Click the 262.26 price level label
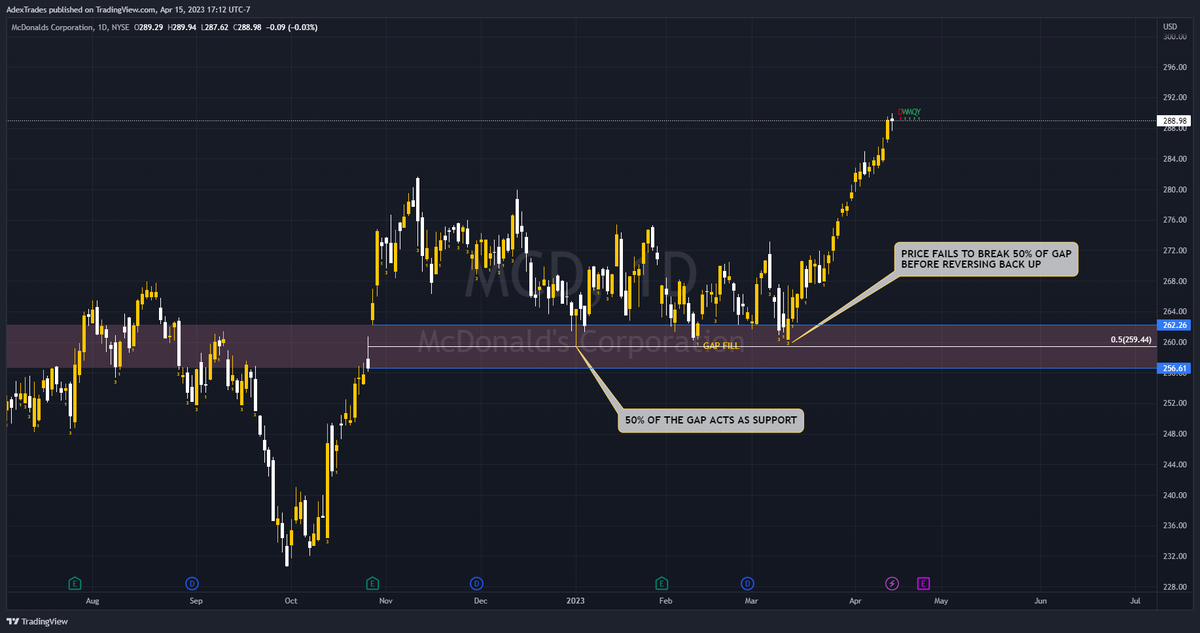This screenshot has width=1200, height=633. (1172, 325)
